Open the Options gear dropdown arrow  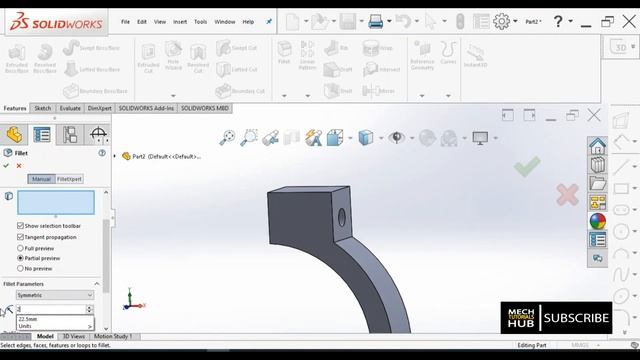point(516,21)
